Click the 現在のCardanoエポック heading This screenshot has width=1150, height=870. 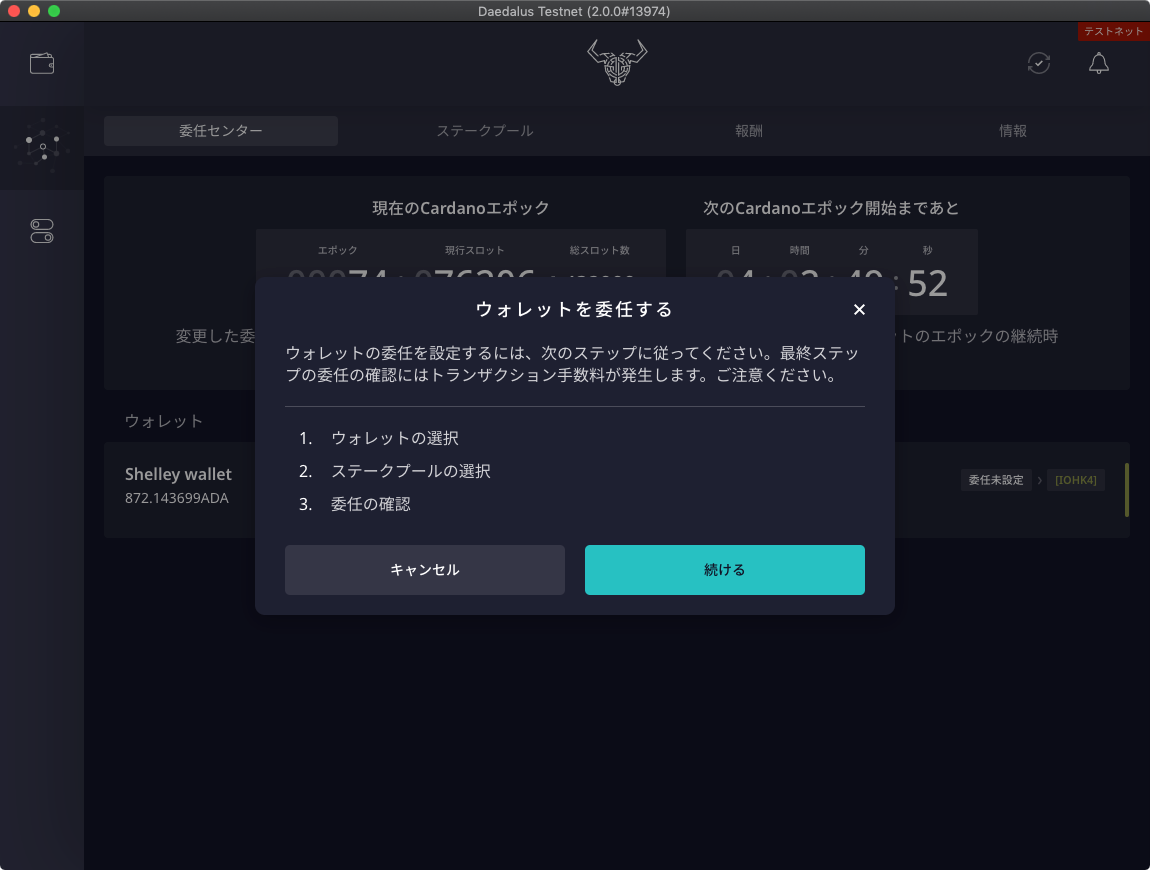pyautogui.click(x=461, y=208)
